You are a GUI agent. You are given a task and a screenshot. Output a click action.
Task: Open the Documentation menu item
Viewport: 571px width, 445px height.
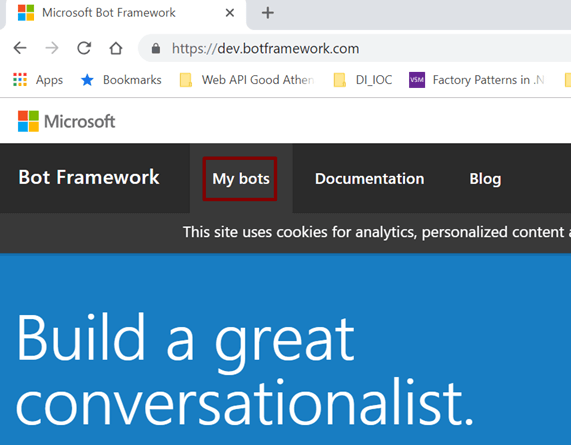(x=370, y=179)
